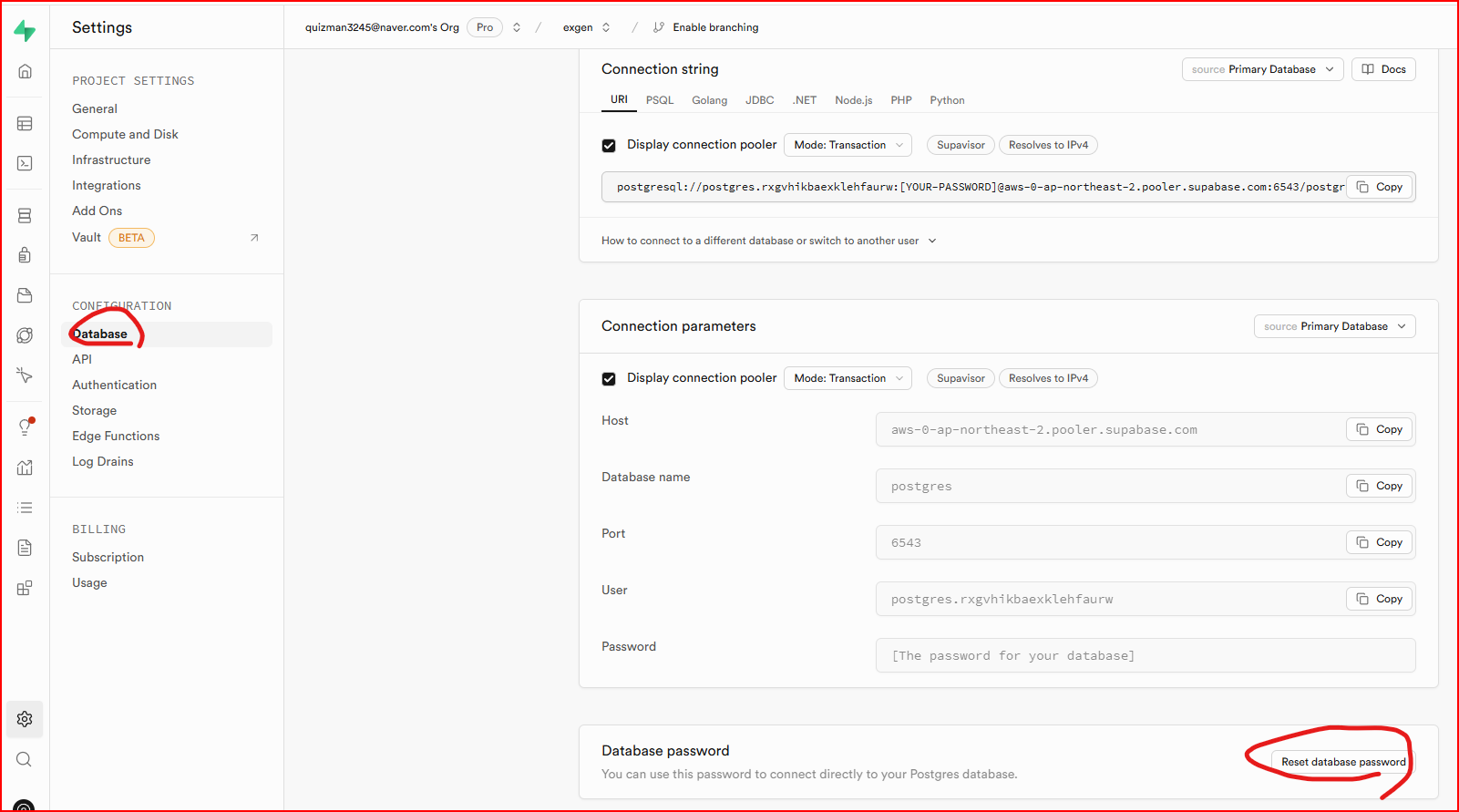This screenshot has width=1459, height=812.
Task: Open project switcher chevron next to exgen
Action: point(606,27)
